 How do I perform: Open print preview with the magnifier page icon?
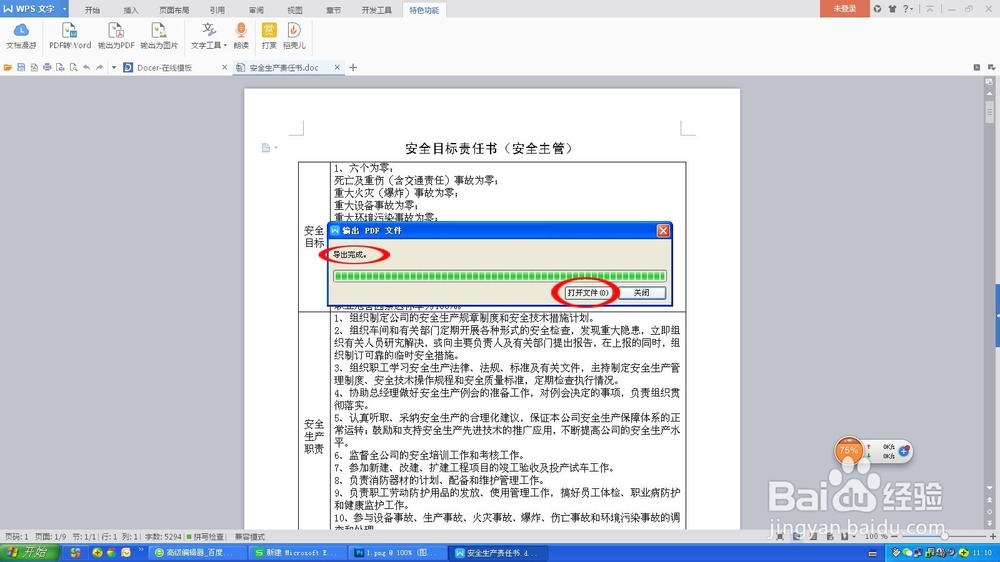pyautogui.click(x=73, y=68)
